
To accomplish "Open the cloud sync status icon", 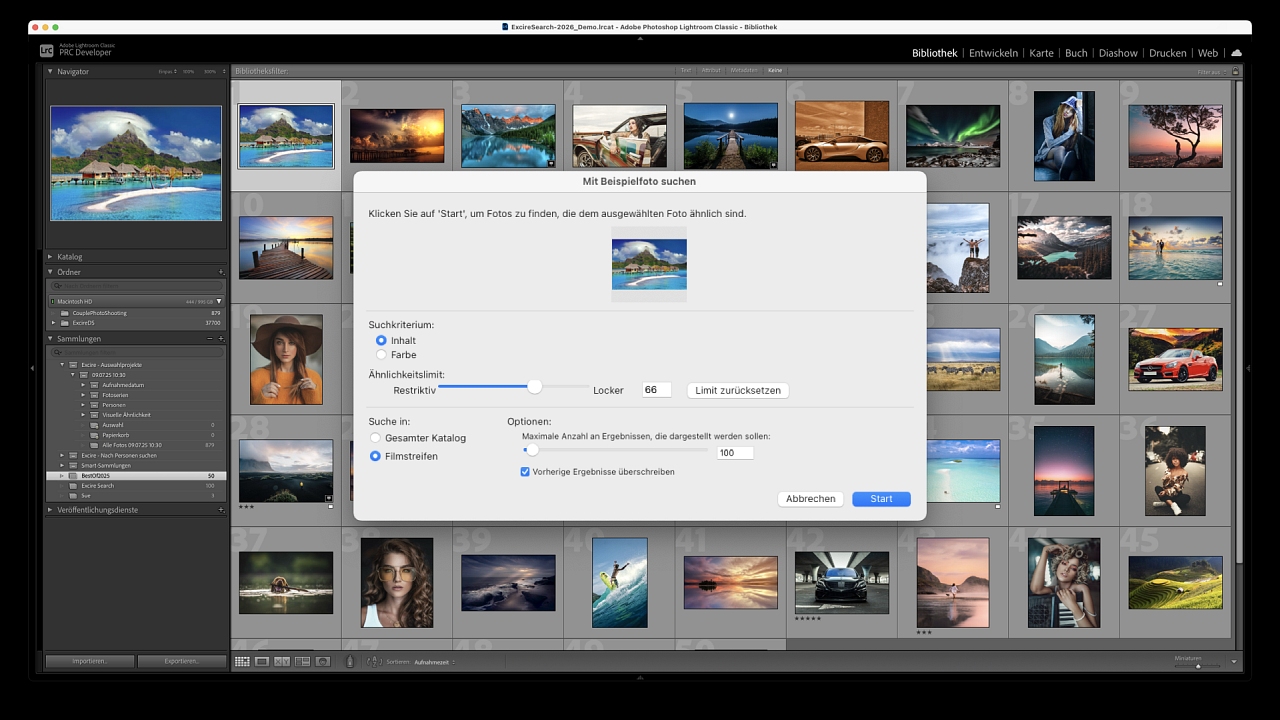I will tap(1237, 53).
